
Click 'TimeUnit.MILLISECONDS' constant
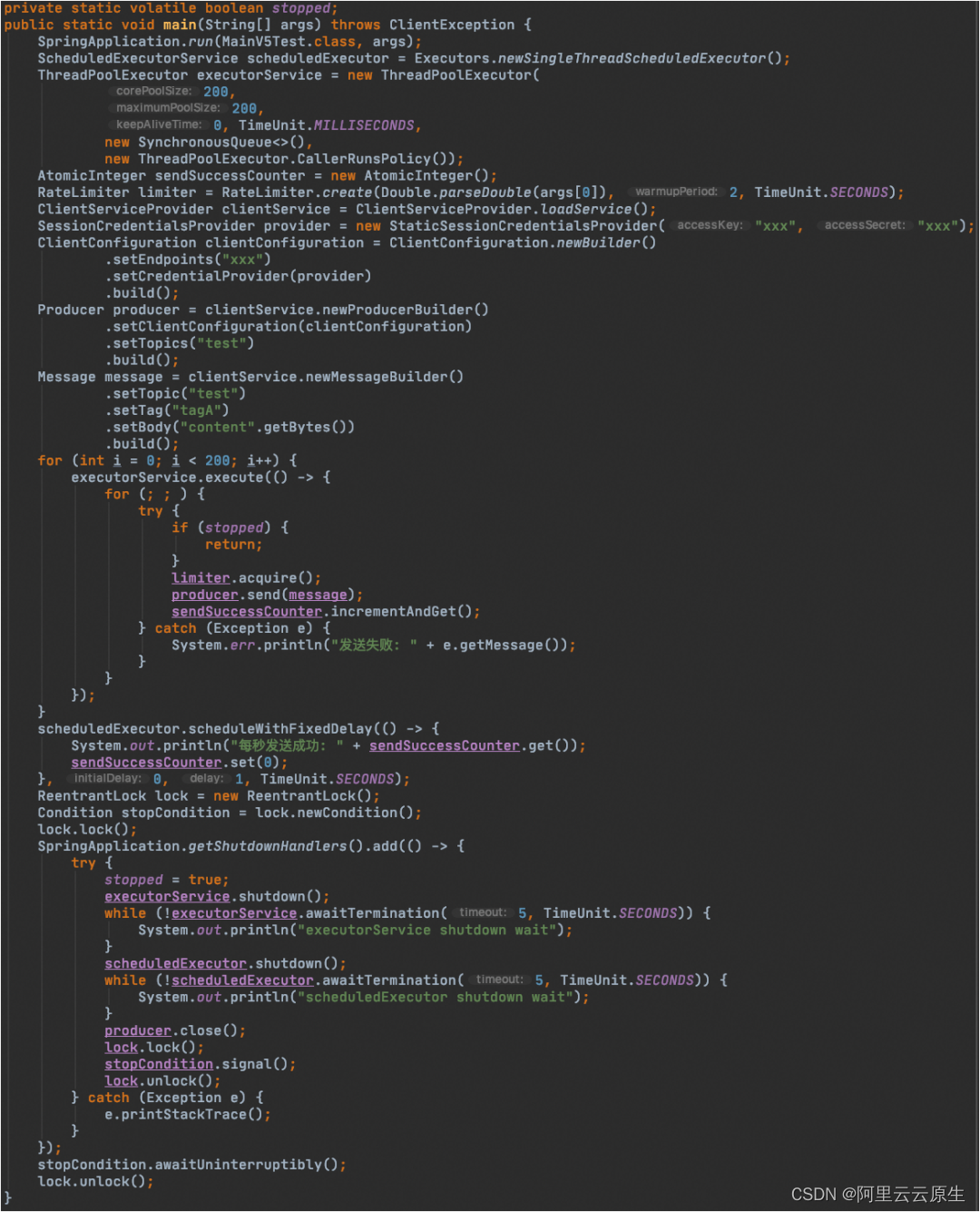[x=327, y=125]
